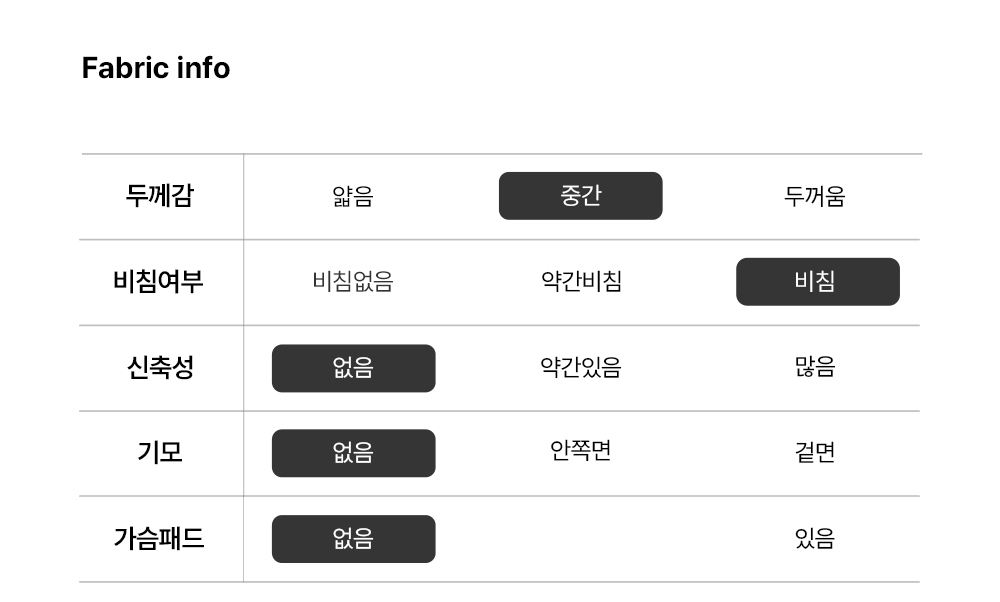The image size is (1000, 602).
Task: Pick 약간있음 stretch option
Action: point(580,367)
